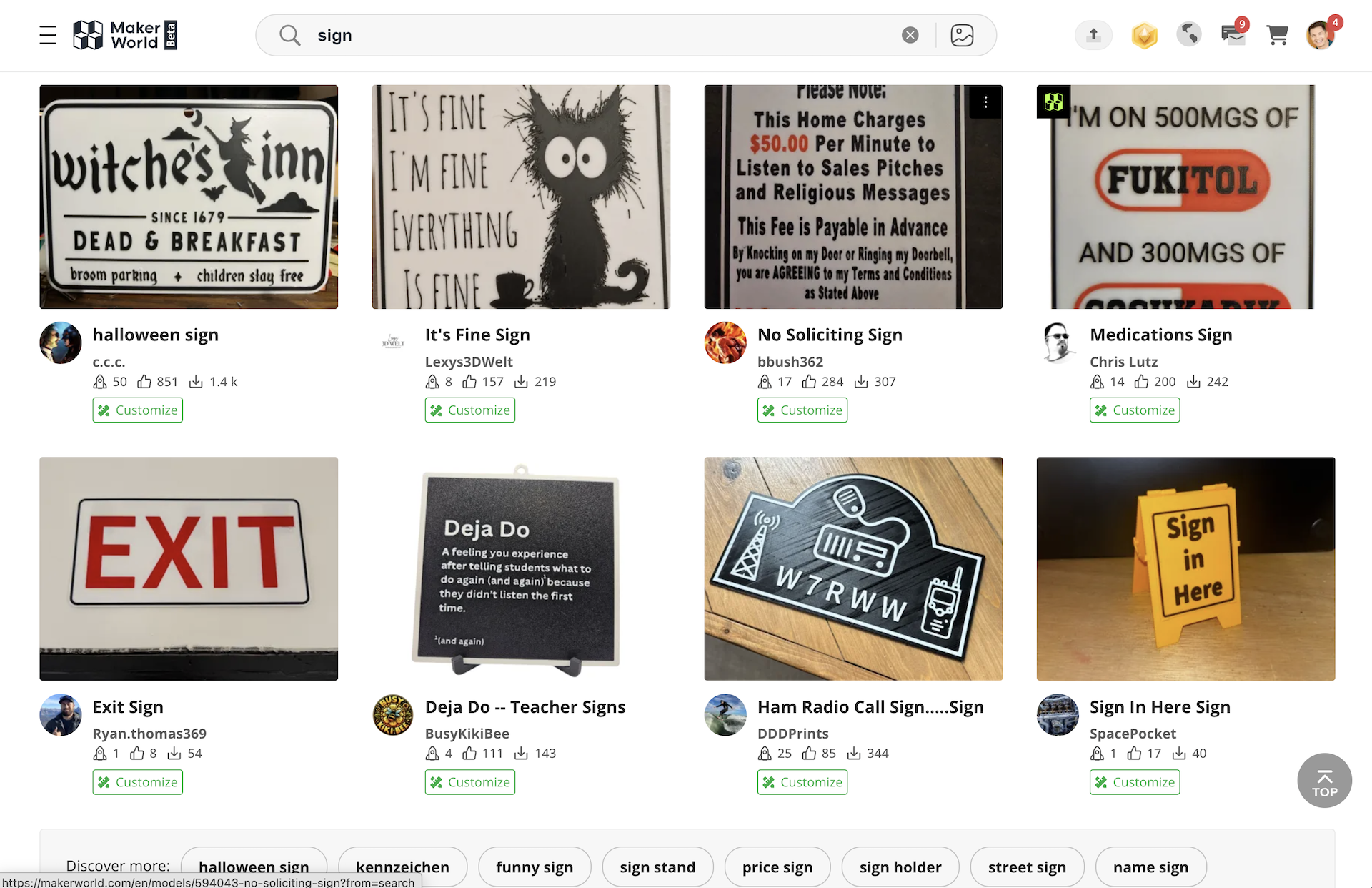Open the image search icon
This screenshot has width=1372, height=888.
962,35
